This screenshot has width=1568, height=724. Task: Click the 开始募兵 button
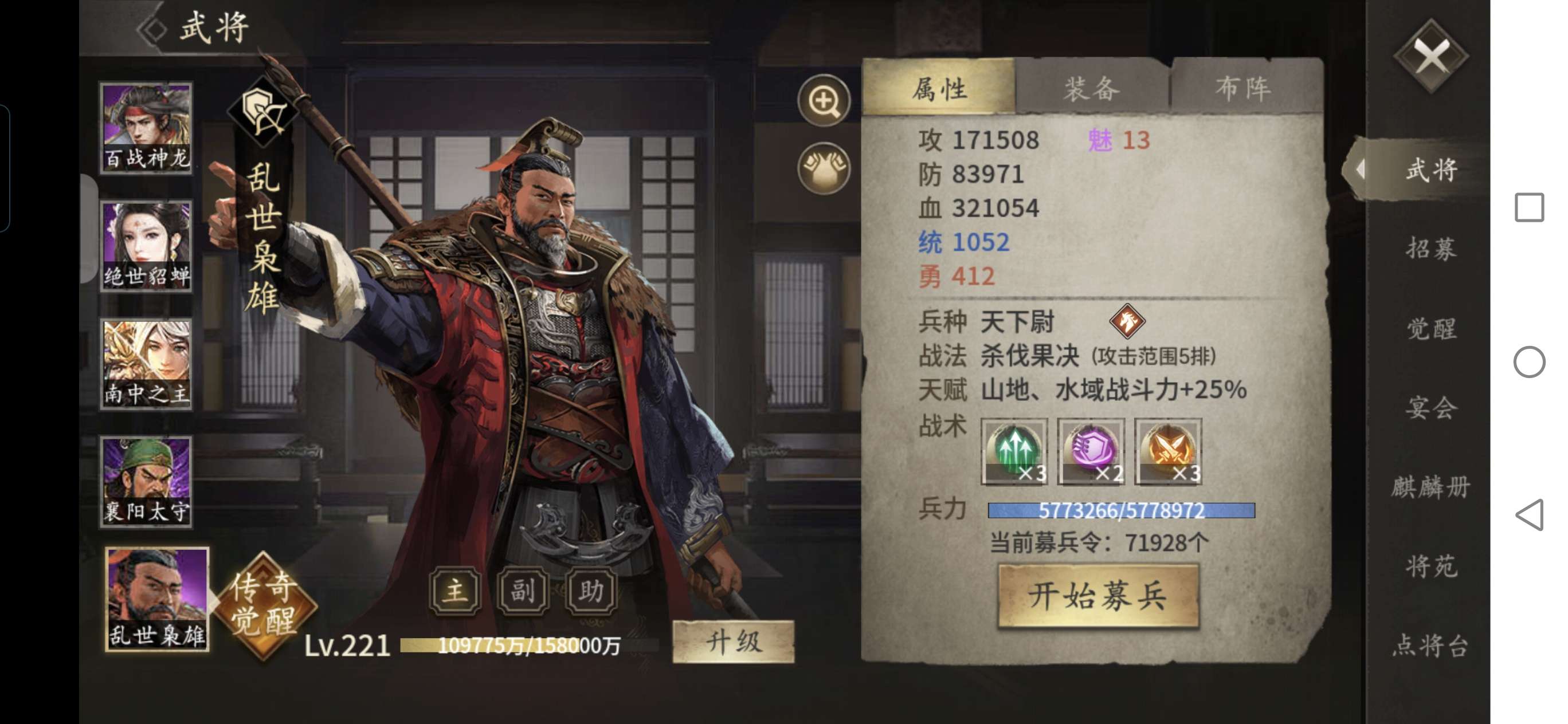(x=1098, y=596)
